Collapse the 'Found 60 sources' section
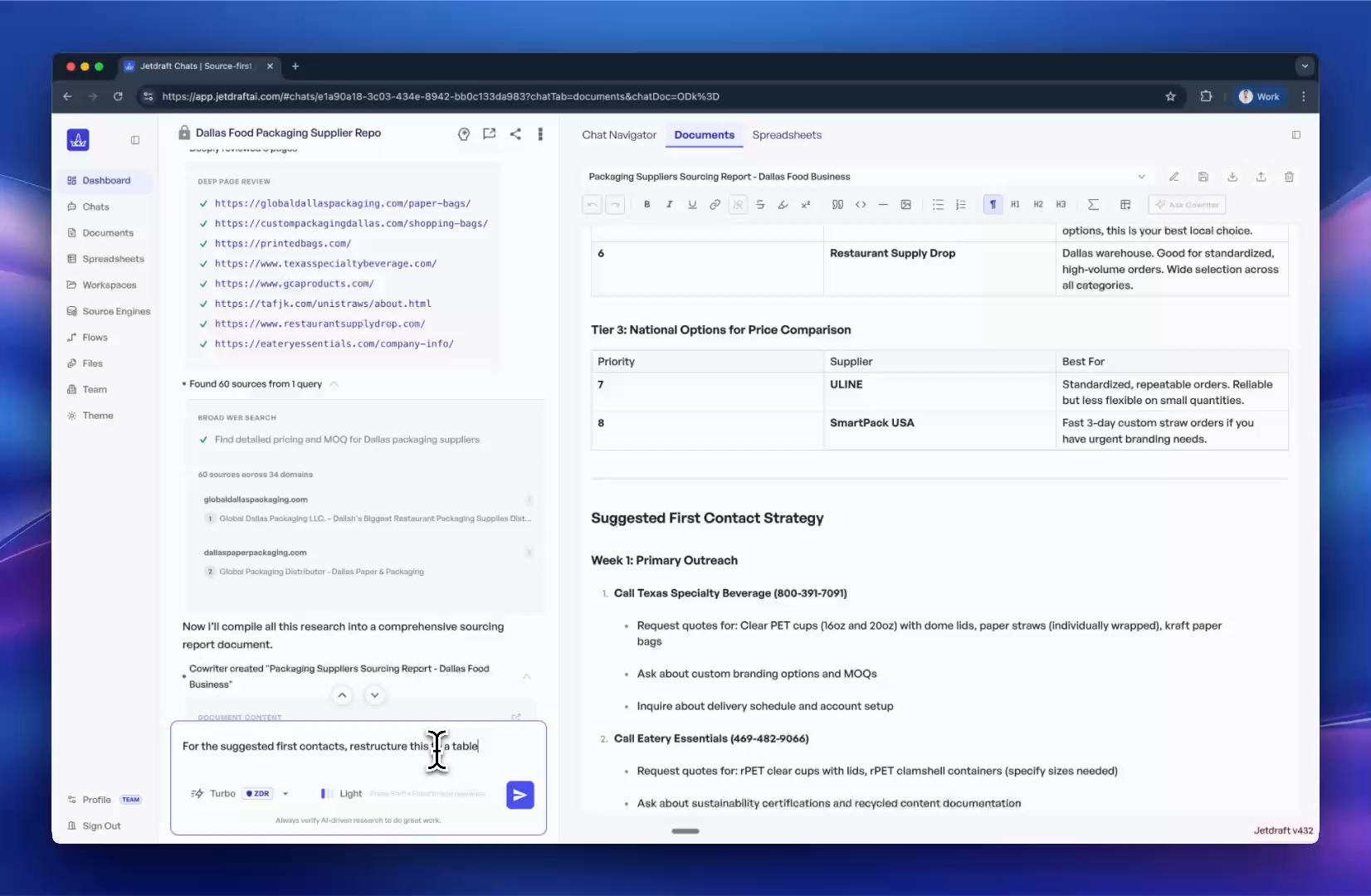Image resolution: width=1371 pixels, height=896 pixels. (334, 384)
